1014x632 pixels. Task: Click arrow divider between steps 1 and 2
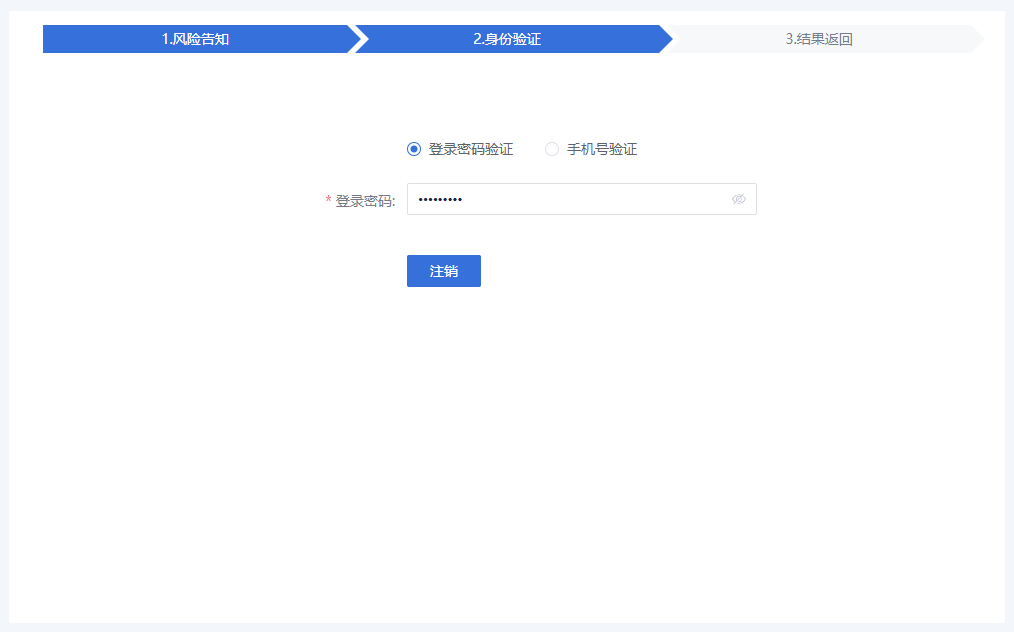pos(356,39)
